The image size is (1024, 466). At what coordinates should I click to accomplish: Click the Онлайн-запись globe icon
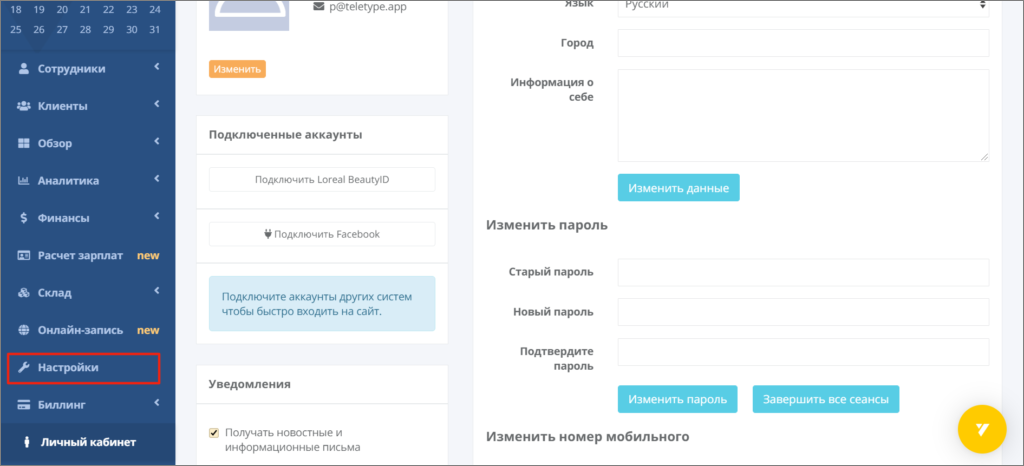click(x=25, y=330)
